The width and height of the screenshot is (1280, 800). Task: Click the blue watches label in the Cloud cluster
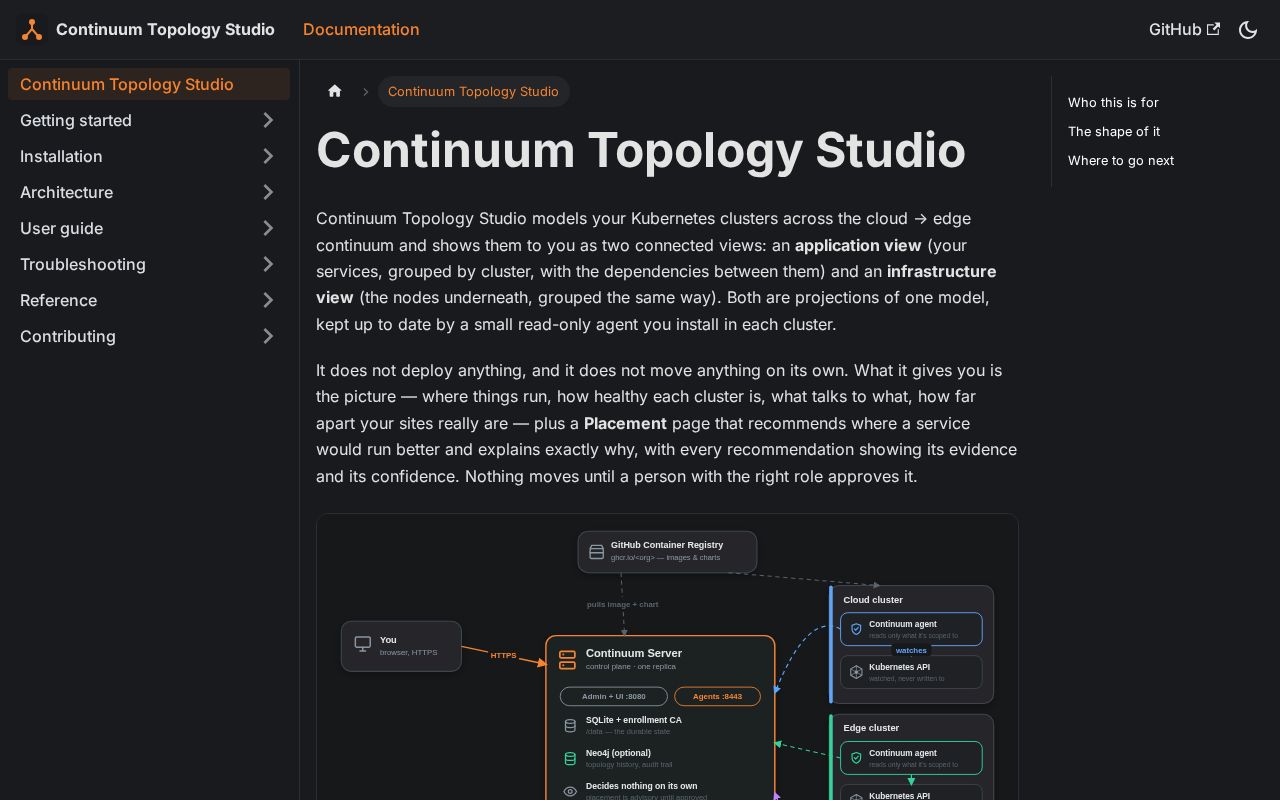click(911, 650)
